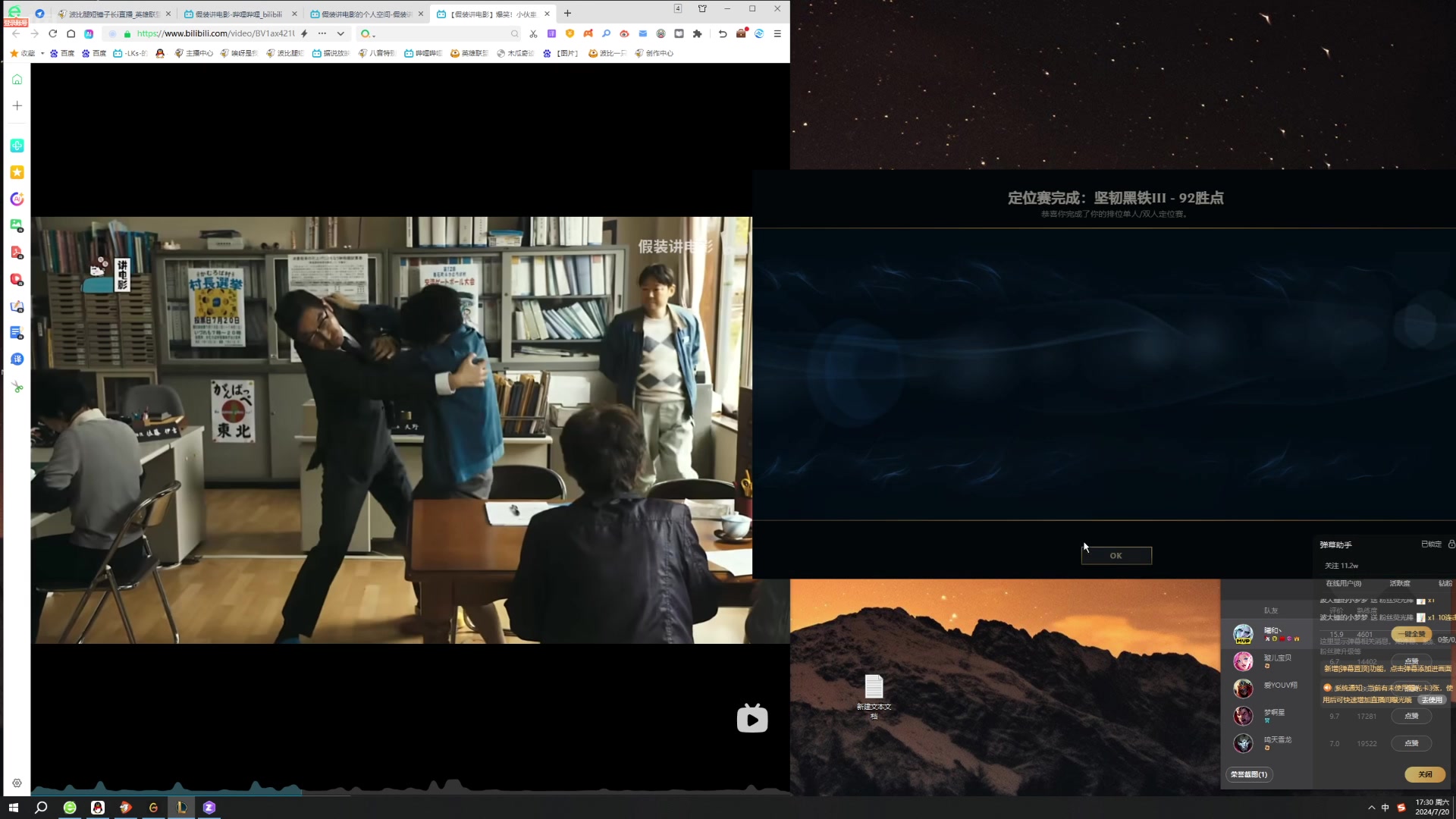Open the 主播中心 bookmark
1456x819 pixels.
(x=194, y=53)
